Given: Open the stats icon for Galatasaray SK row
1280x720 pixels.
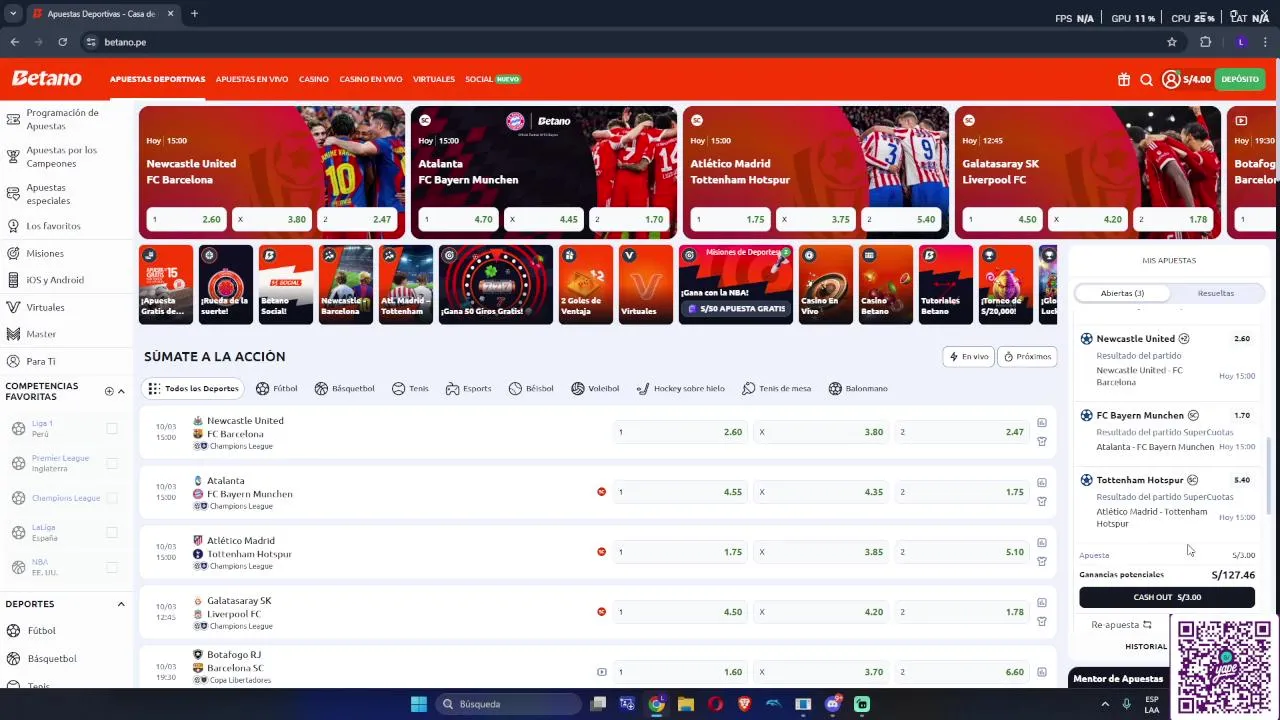Looking at the screenshot, I should [1041, 602].
